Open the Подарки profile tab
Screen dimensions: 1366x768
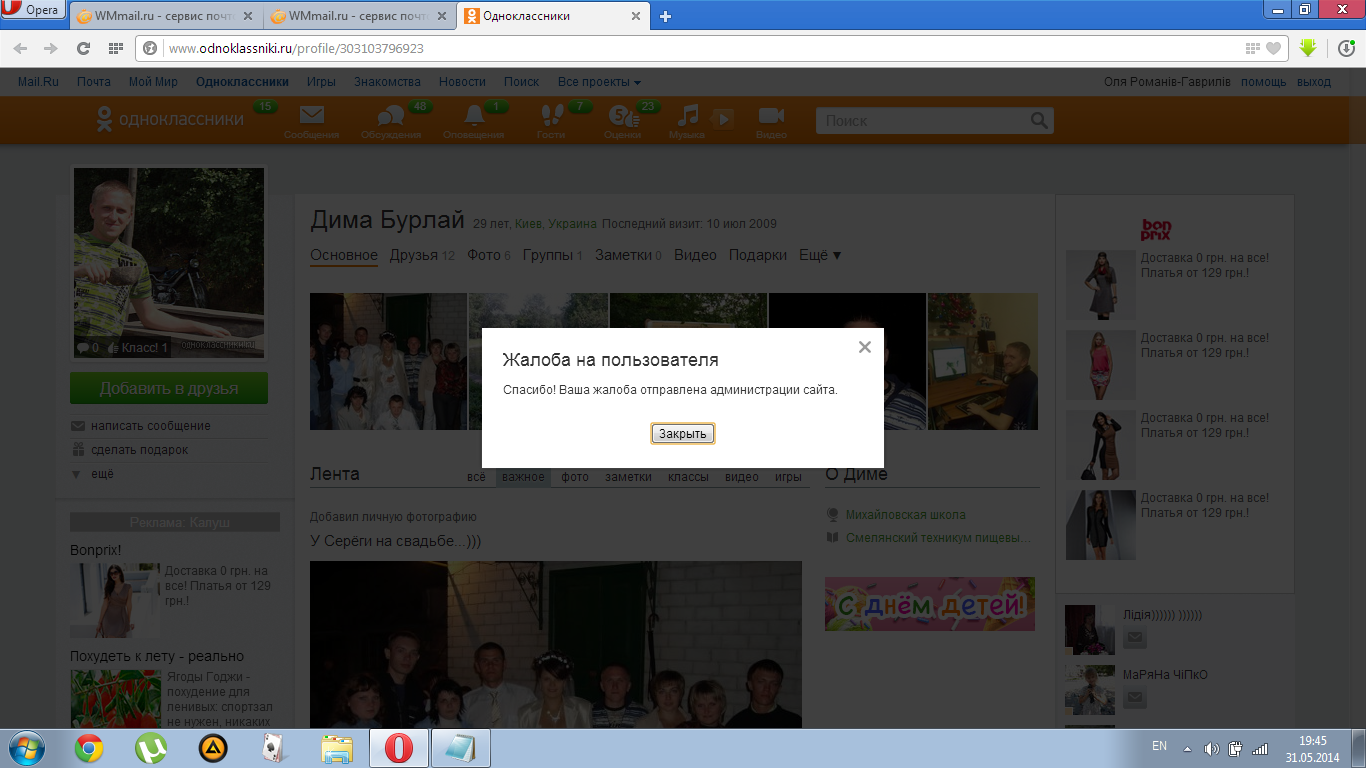[x=758, y=255]
